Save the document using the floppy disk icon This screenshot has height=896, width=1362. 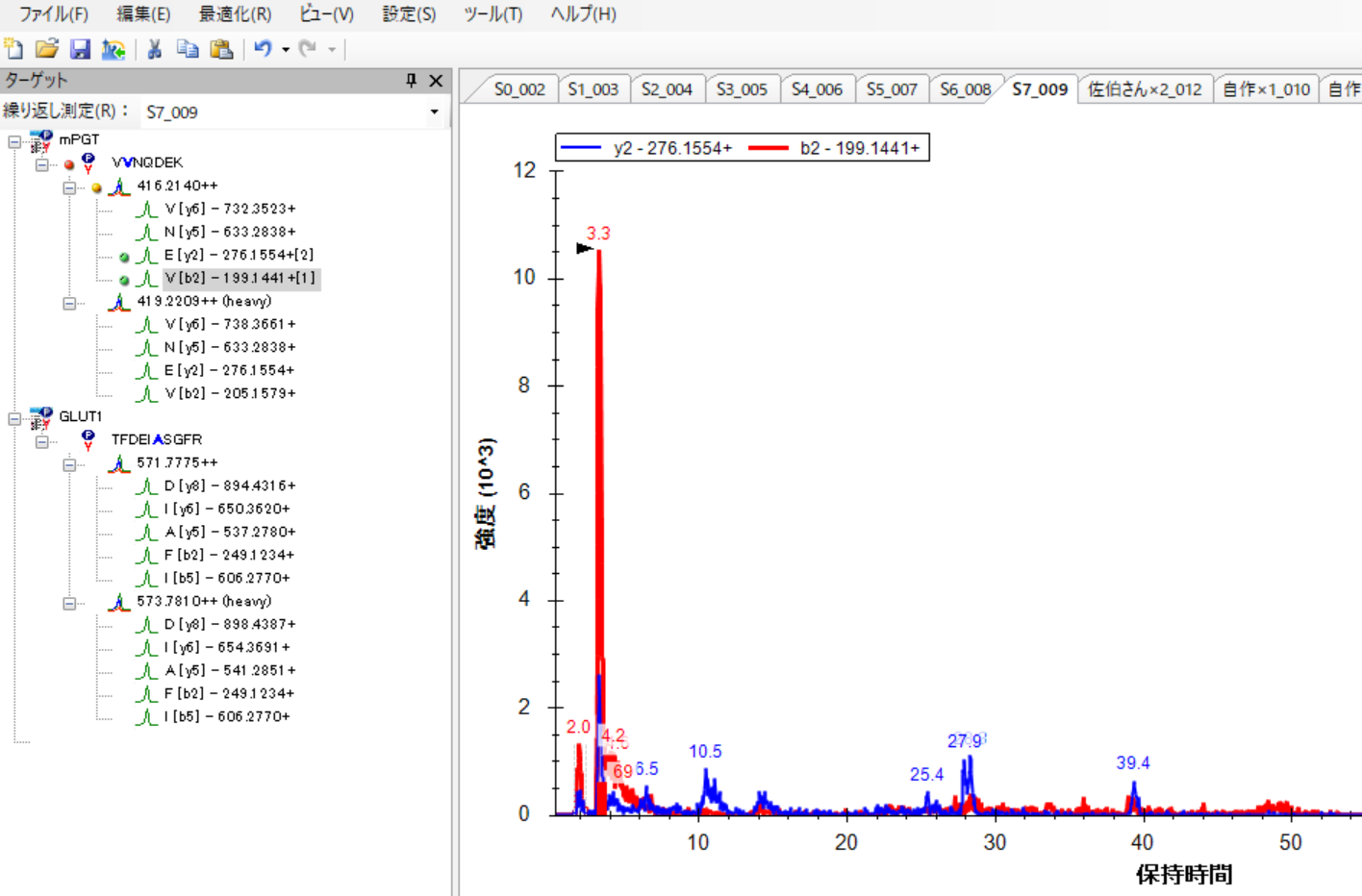[80, 49]
